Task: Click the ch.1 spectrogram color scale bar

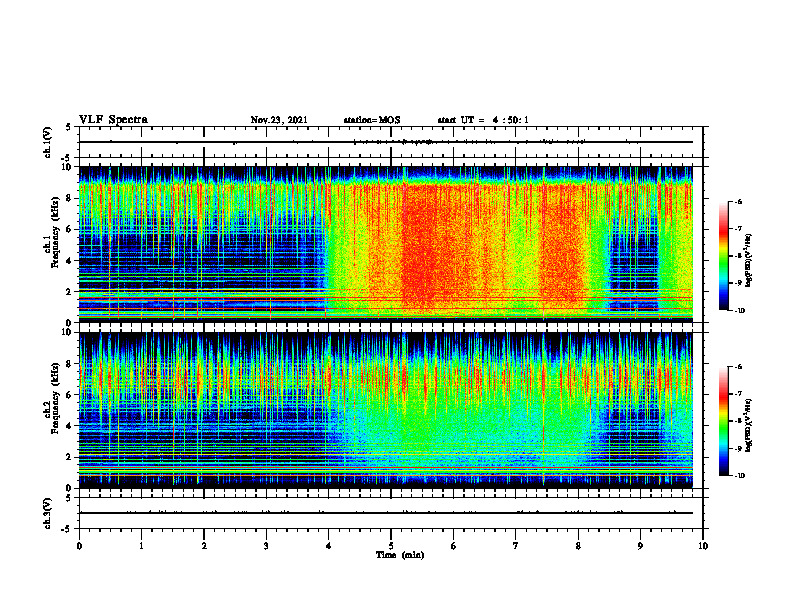Action: click(x=724, y=256)
